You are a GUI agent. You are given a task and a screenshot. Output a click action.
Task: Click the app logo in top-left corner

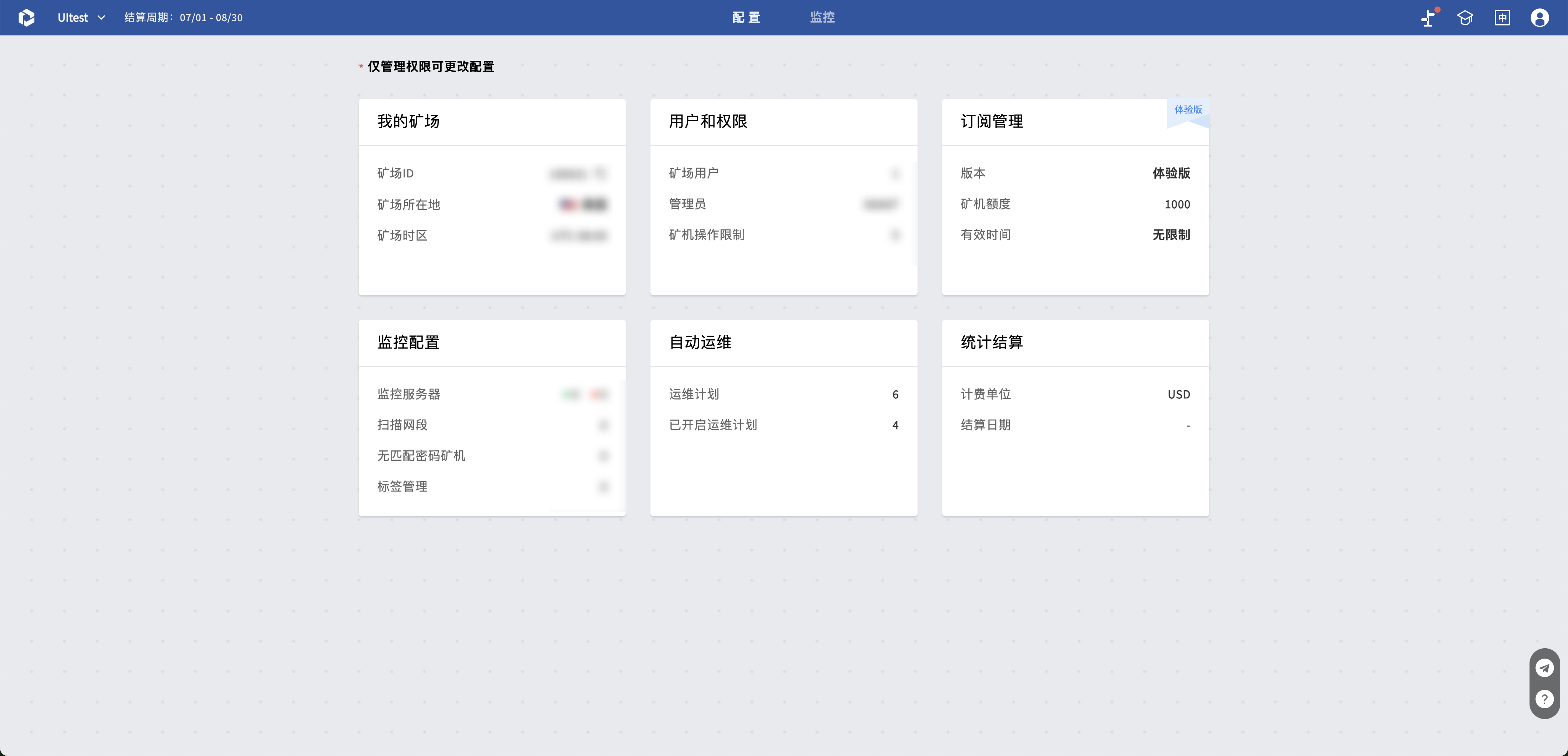click(x=26, y=18)
